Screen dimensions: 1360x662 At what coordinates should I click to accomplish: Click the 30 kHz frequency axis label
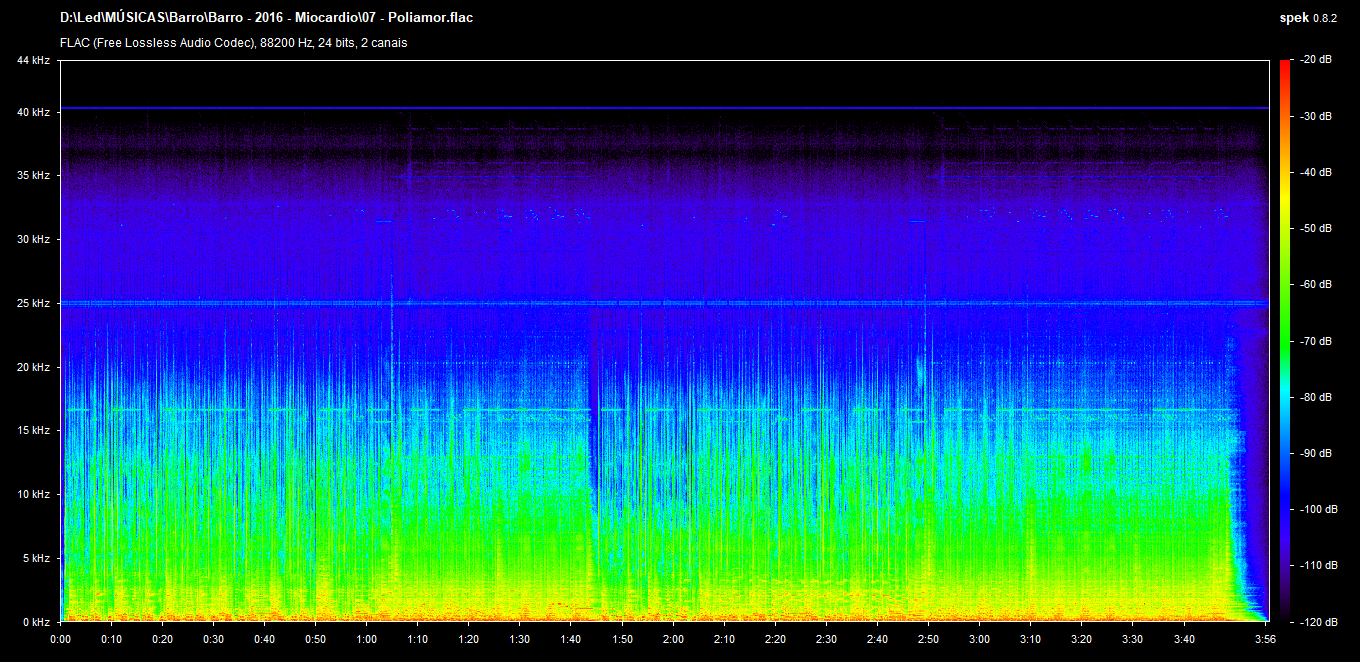34,240
